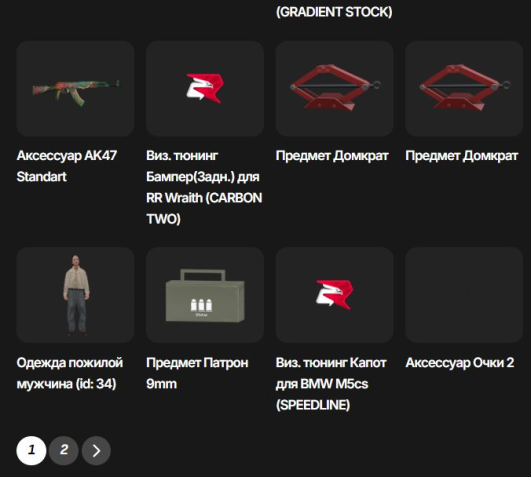Click the Аксессуар Очки 2 title text
The image size is (531, 477).
pos(460,363)
